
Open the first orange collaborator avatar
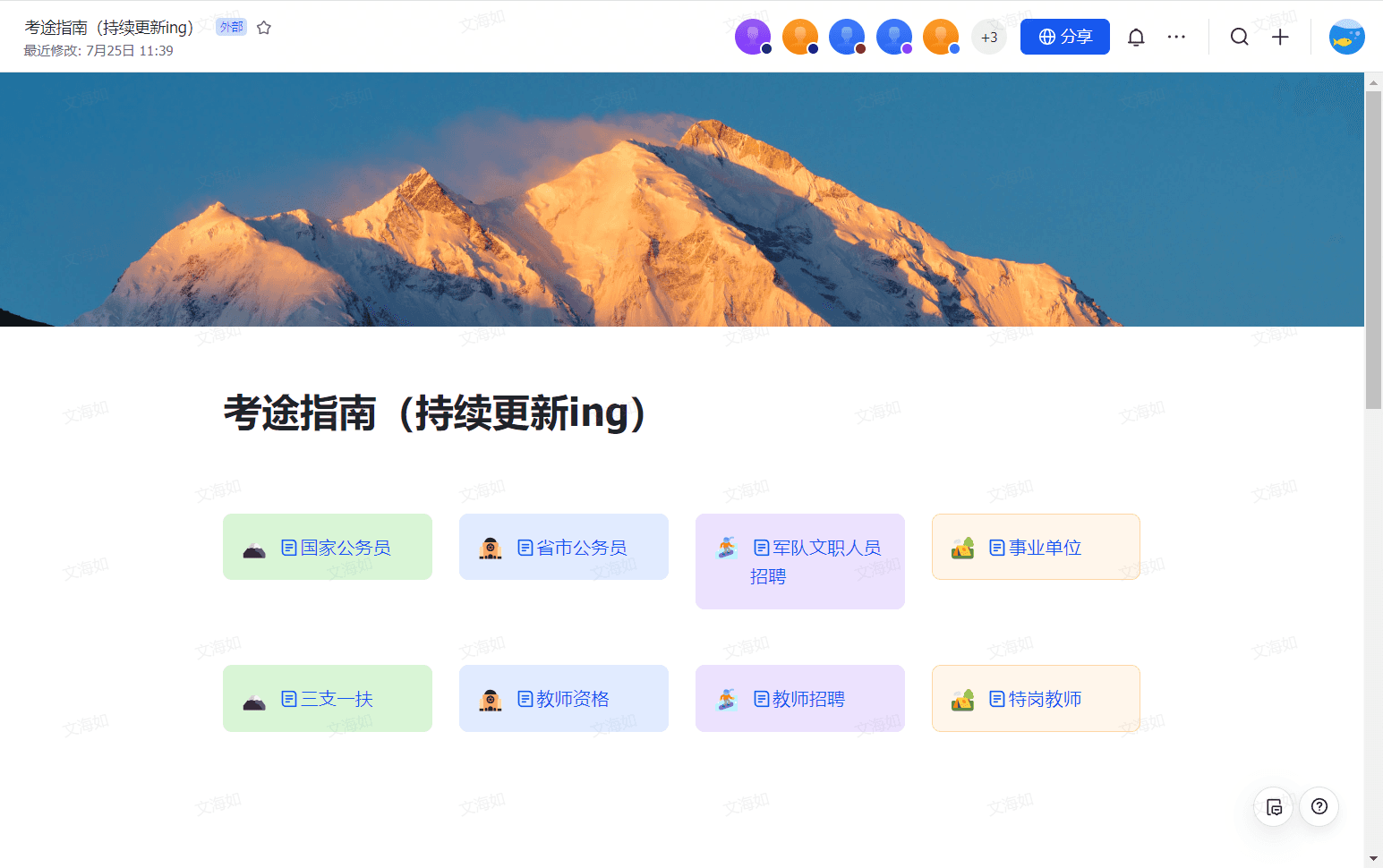point(800,37)
